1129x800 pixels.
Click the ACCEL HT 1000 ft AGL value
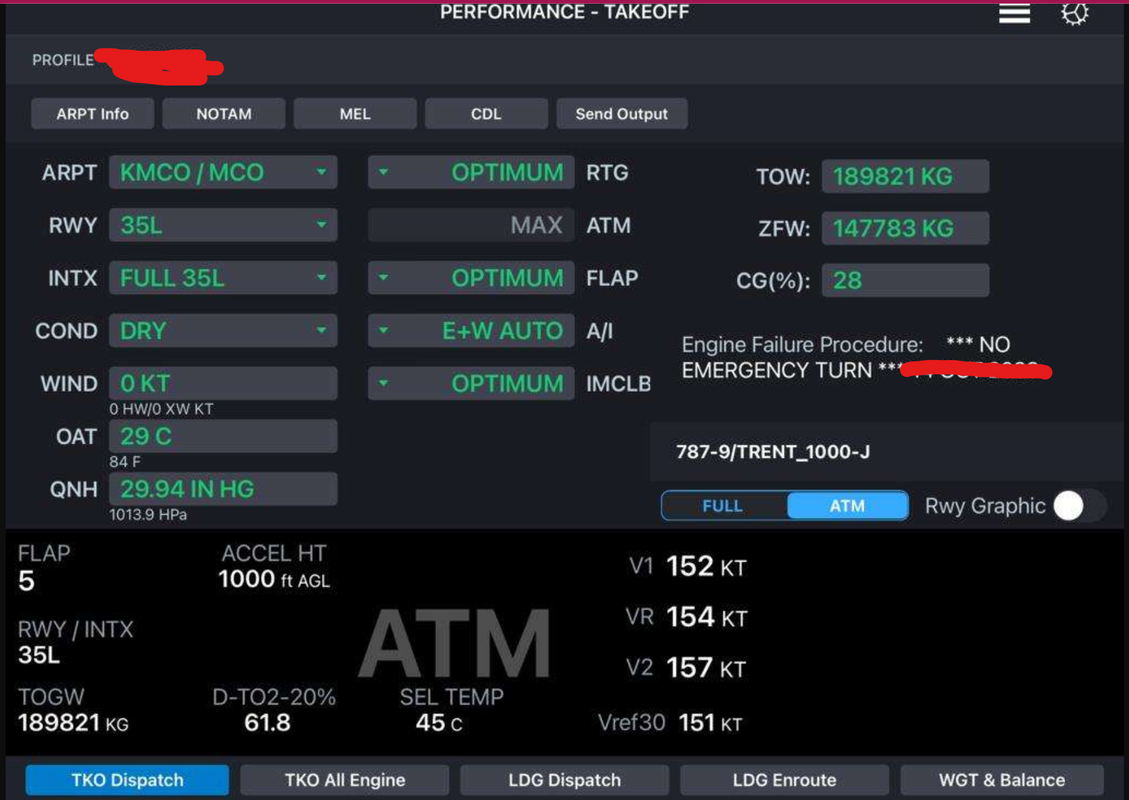274,579
